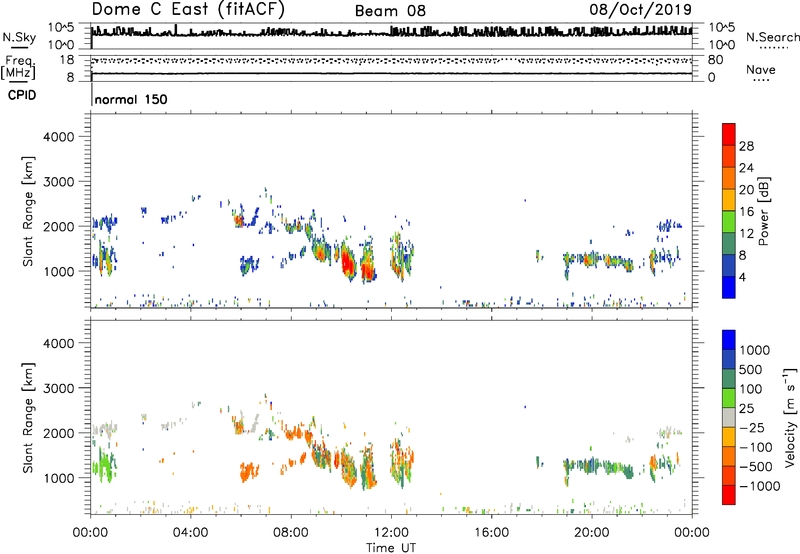Click the green velocity band near 20:00 UT
The height and width of the screenshot is (554, 800).
pos(598,467)
